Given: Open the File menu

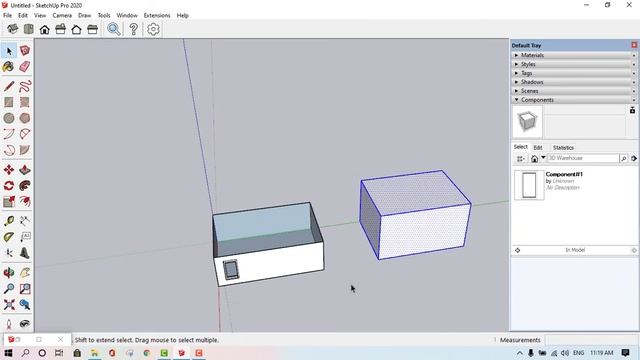Looking at the screenshot, I should pyautogui.click(x=7, y=15).
